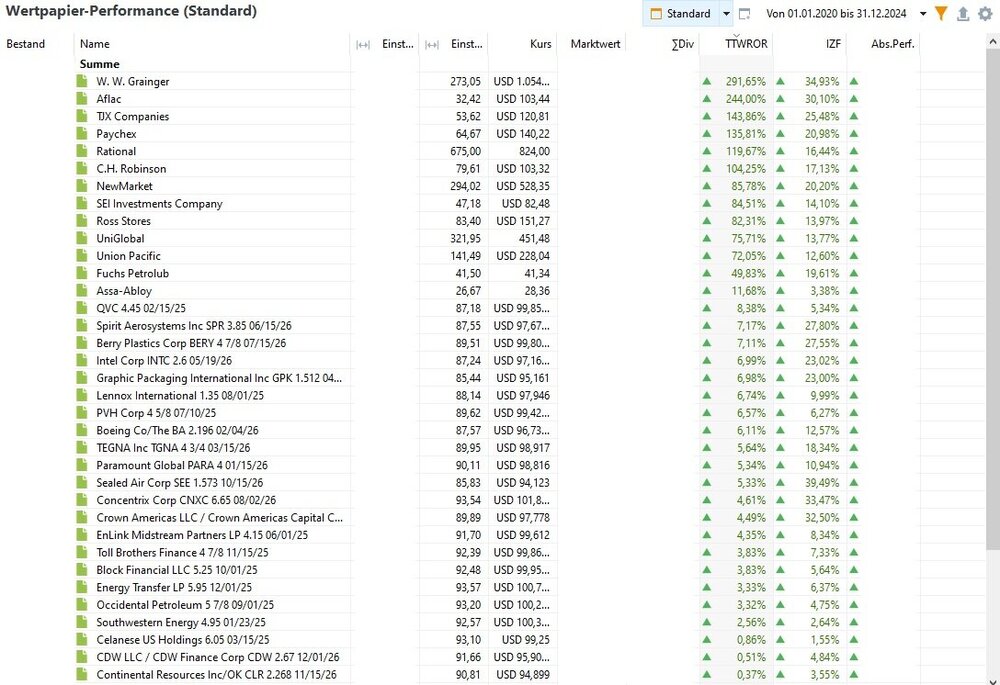Click the security icon of Fuchs Petrolub
This screenshot has height=685, width=1000.
(82, 273)
